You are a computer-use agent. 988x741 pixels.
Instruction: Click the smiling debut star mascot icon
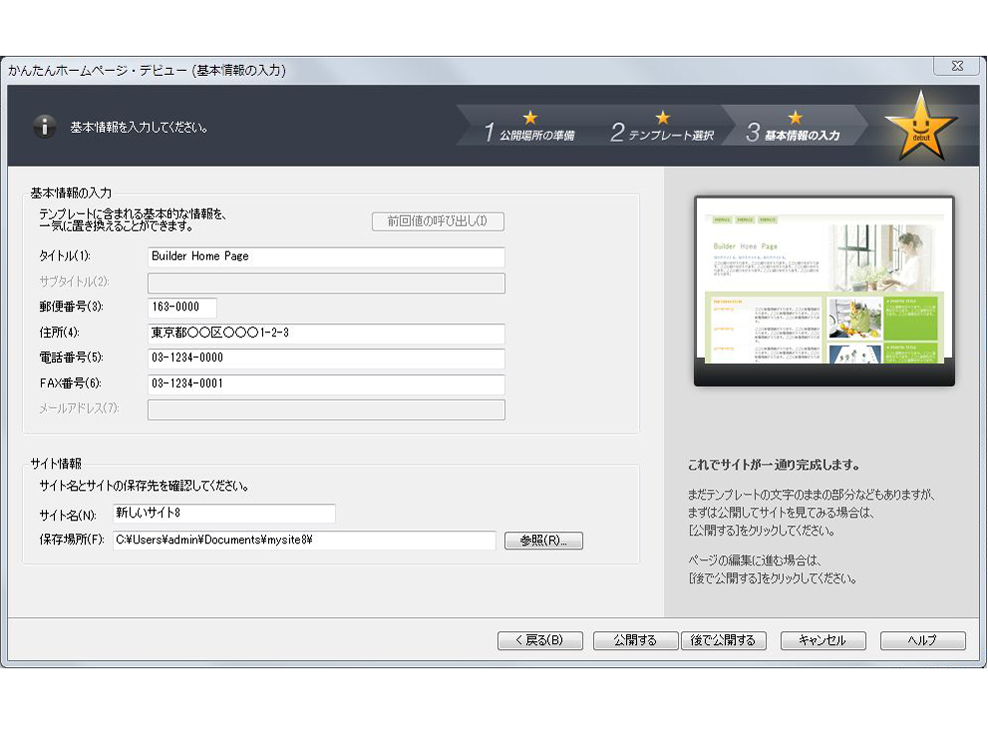(920, 127)
